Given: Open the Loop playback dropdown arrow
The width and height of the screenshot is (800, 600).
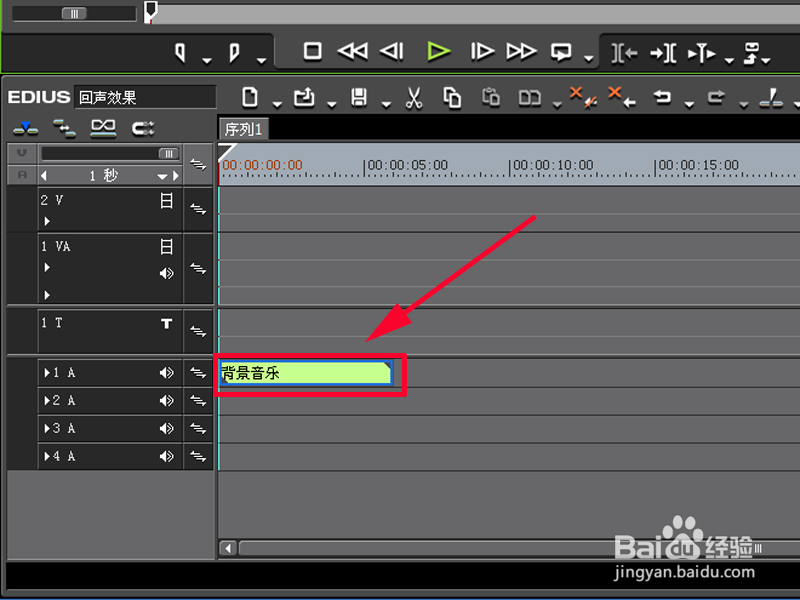Looking at the screenshot, I should (589, 59).
